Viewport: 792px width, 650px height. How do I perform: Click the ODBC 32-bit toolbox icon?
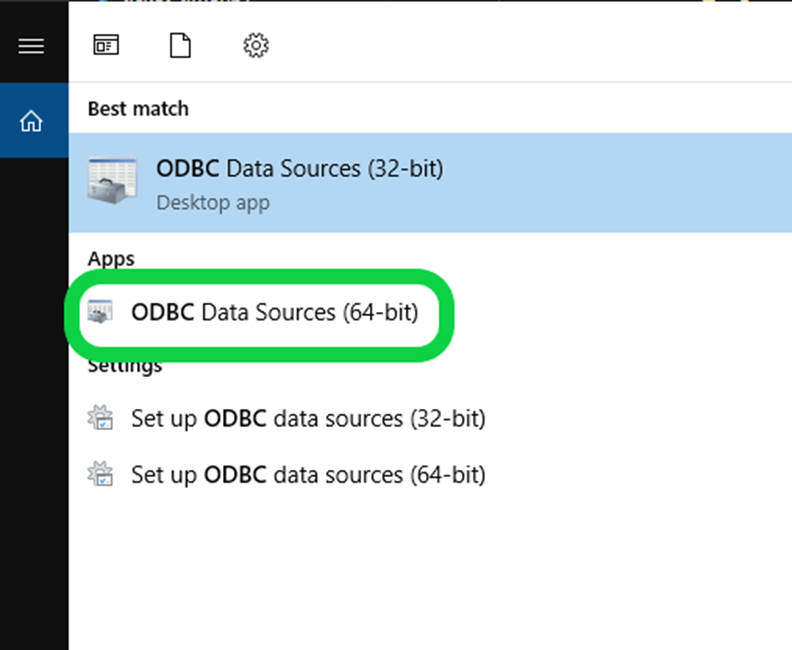click(112, 180)
